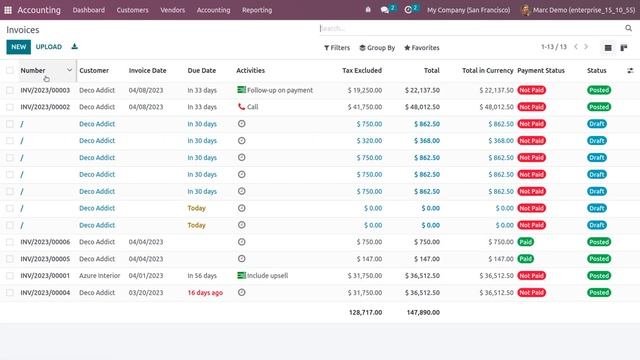Toggle the Number column sort arrow
The height and width of the screenshot is (360, 640).
(x=69, y=70)
